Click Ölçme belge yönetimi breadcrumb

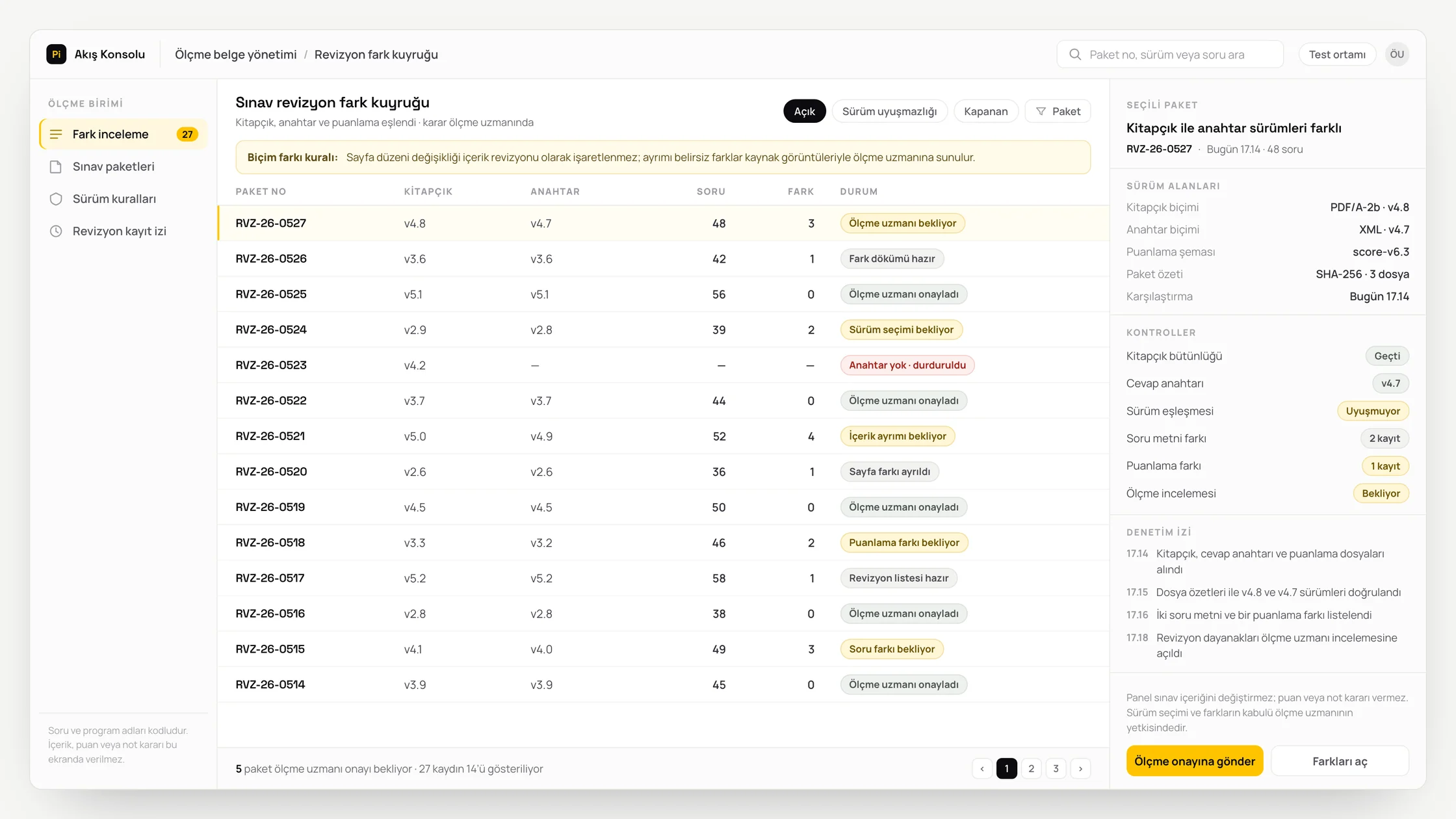pyautogui.click(x=235, y=55)
